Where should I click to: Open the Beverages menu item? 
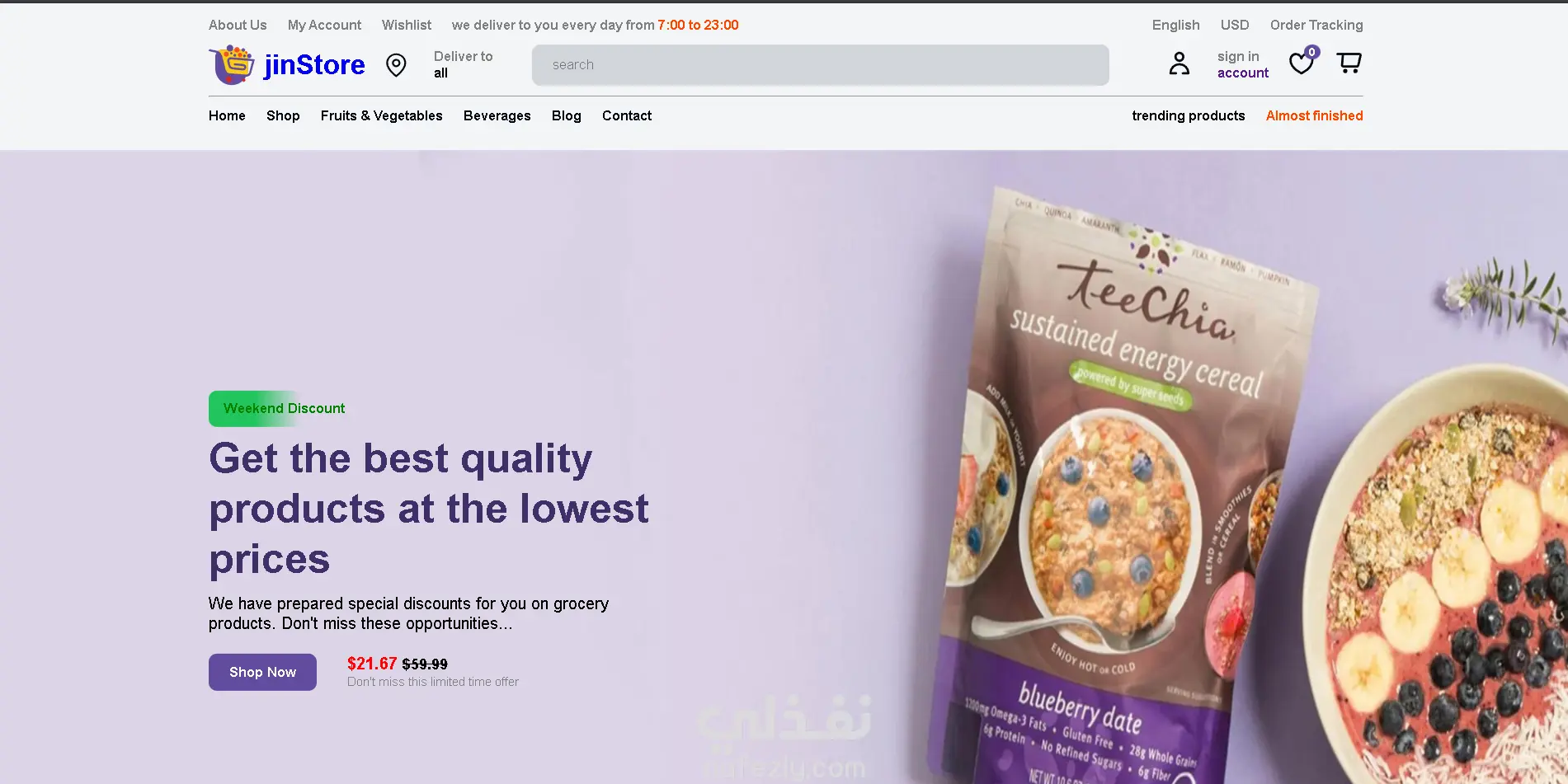coord(497,115)
